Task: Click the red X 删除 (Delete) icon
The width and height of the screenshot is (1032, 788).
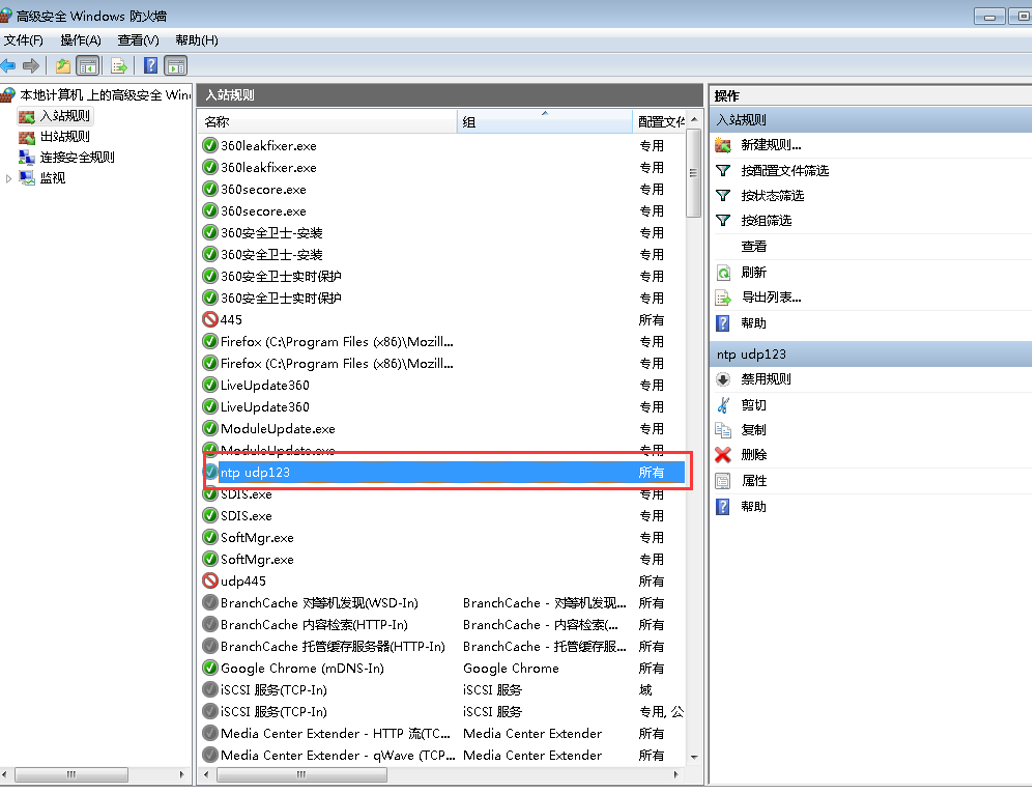Action: (x=723, y=455)
